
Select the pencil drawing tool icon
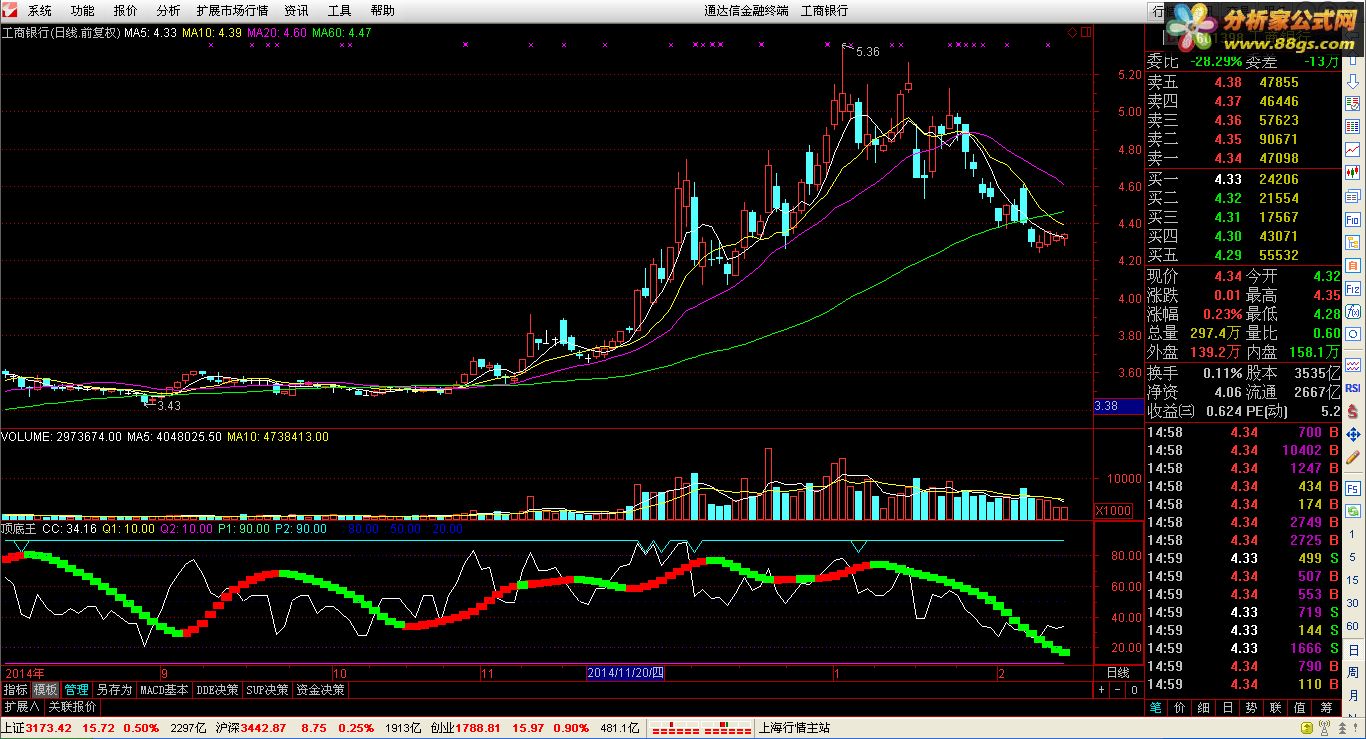point(1352,457)
